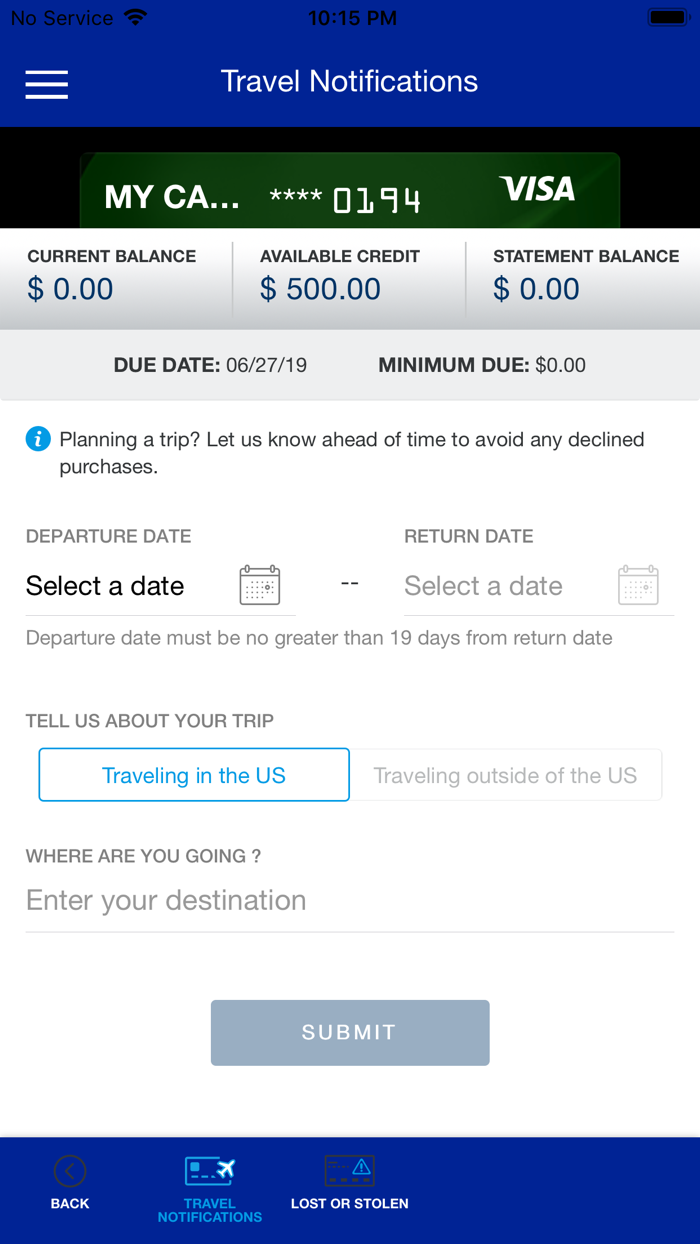Tap the departure date calendar icon
Image resolution: width=700 pixels, height=1244 pixels.
tap(260, 585)
